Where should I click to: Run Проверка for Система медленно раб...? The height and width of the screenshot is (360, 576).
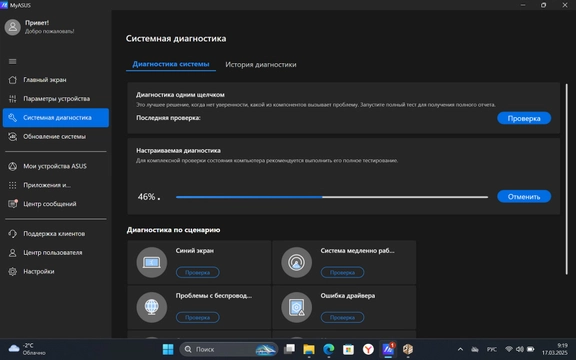[x=342, y=273]
